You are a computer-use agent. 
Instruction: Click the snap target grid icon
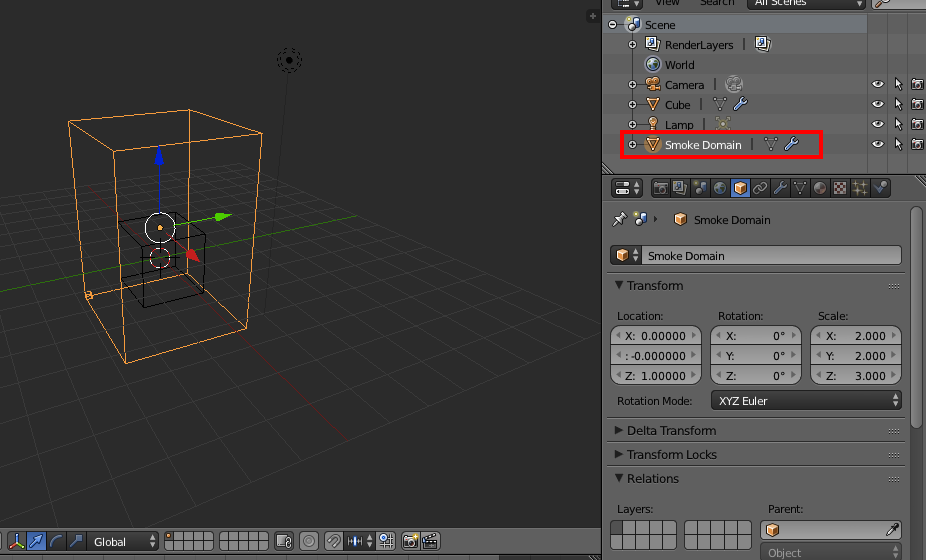(386, 541)
